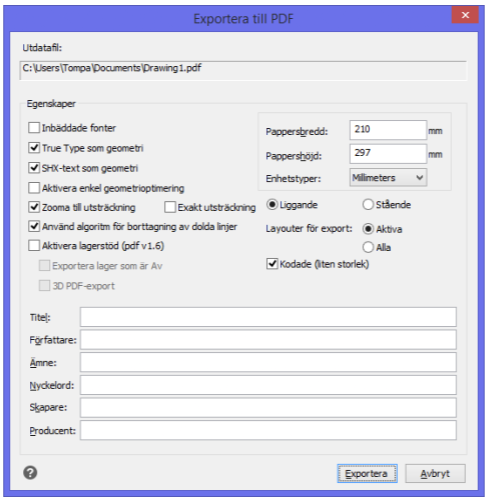Enable Aktivera enkel geometrioptimering

point(34,188)
